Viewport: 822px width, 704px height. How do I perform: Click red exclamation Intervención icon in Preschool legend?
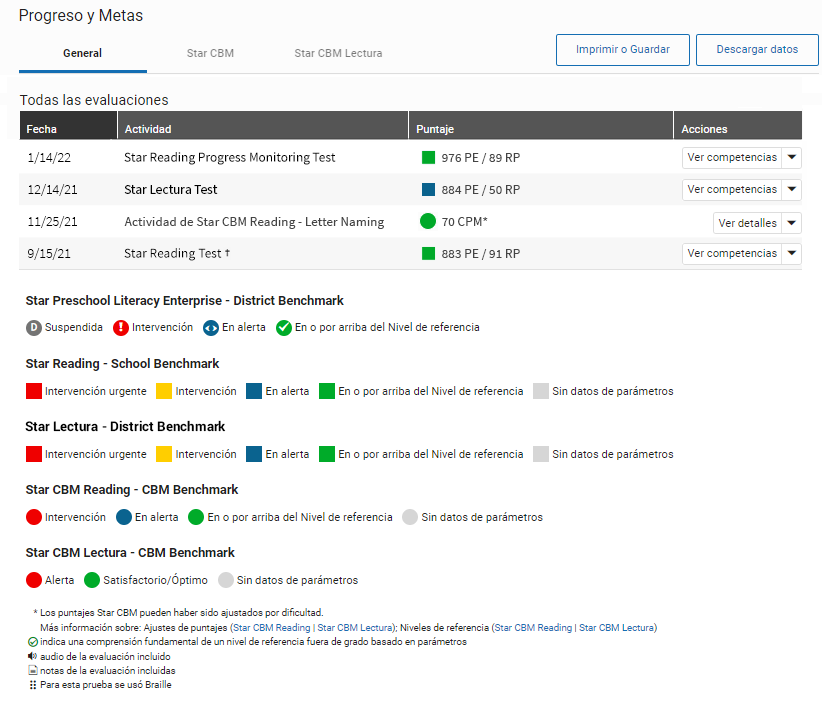(x=121, y=328)
